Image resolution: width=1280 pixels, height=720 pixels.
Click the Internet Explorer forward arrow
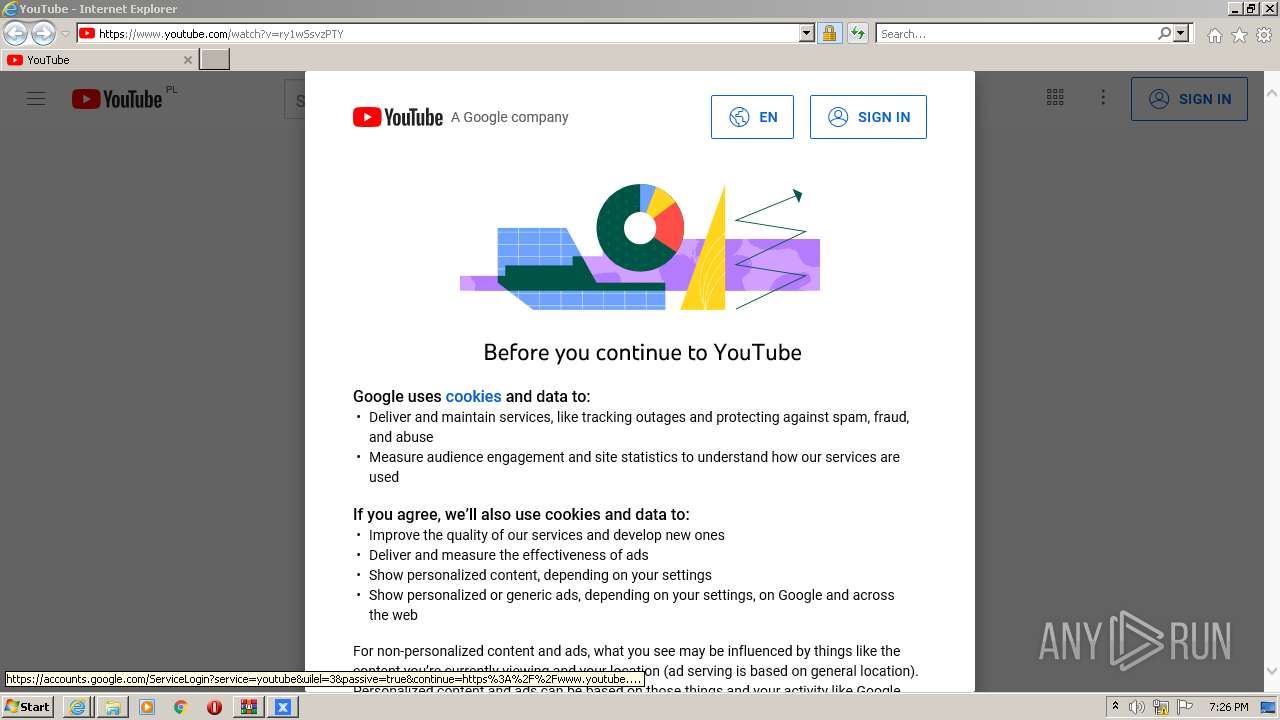(43, 34)
